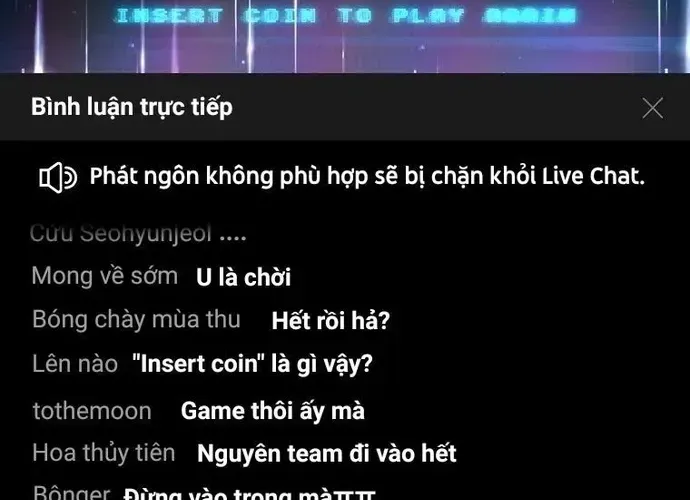Click the video player area above chat

pyautogui.click(x=345, y=36)
